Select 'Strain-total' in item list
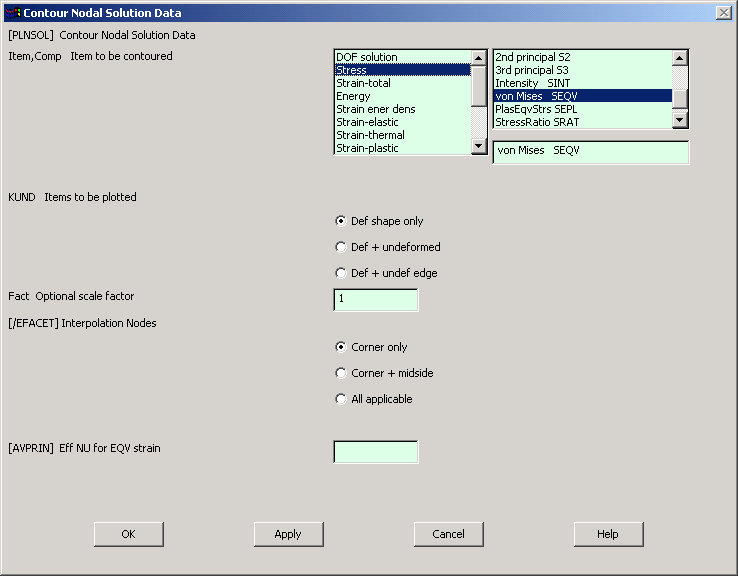The image size is (738, 576). click(x=403, y=83)
